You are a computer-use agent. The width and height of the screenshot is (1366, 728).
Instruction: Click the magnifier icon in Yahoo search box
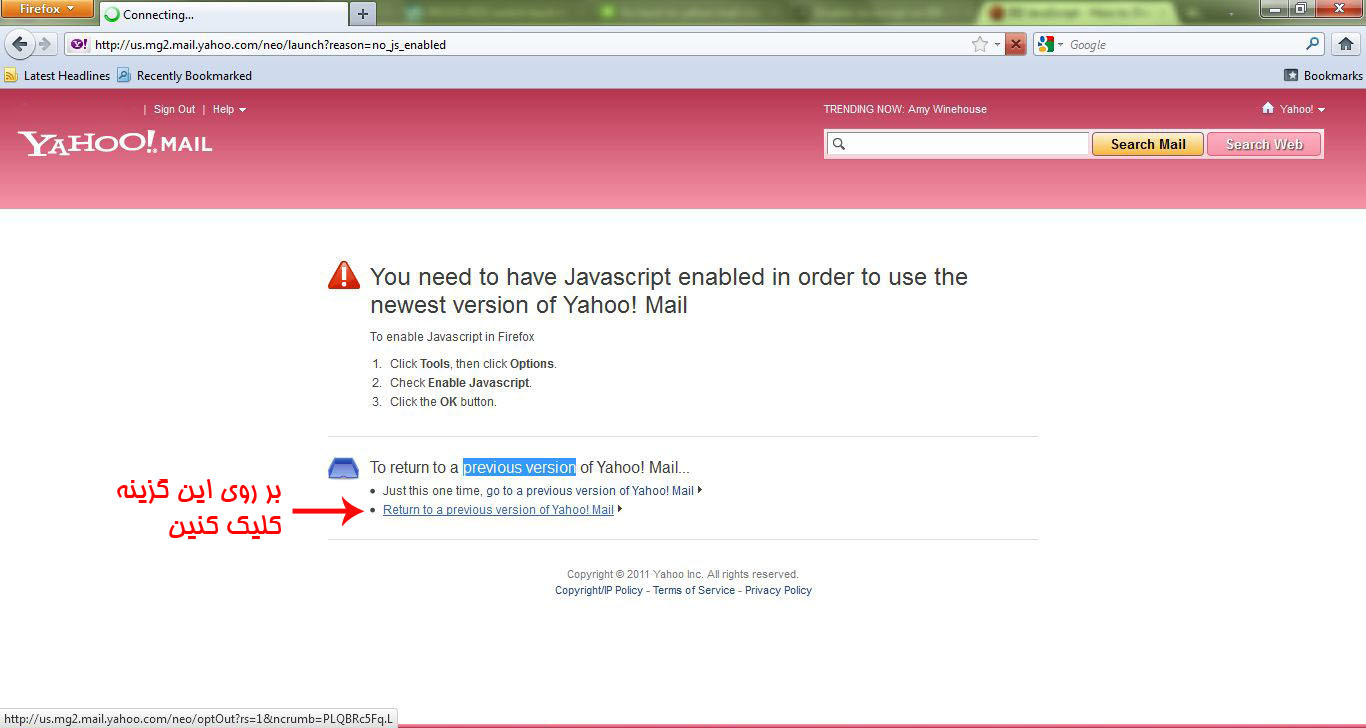tap(839, 144)
